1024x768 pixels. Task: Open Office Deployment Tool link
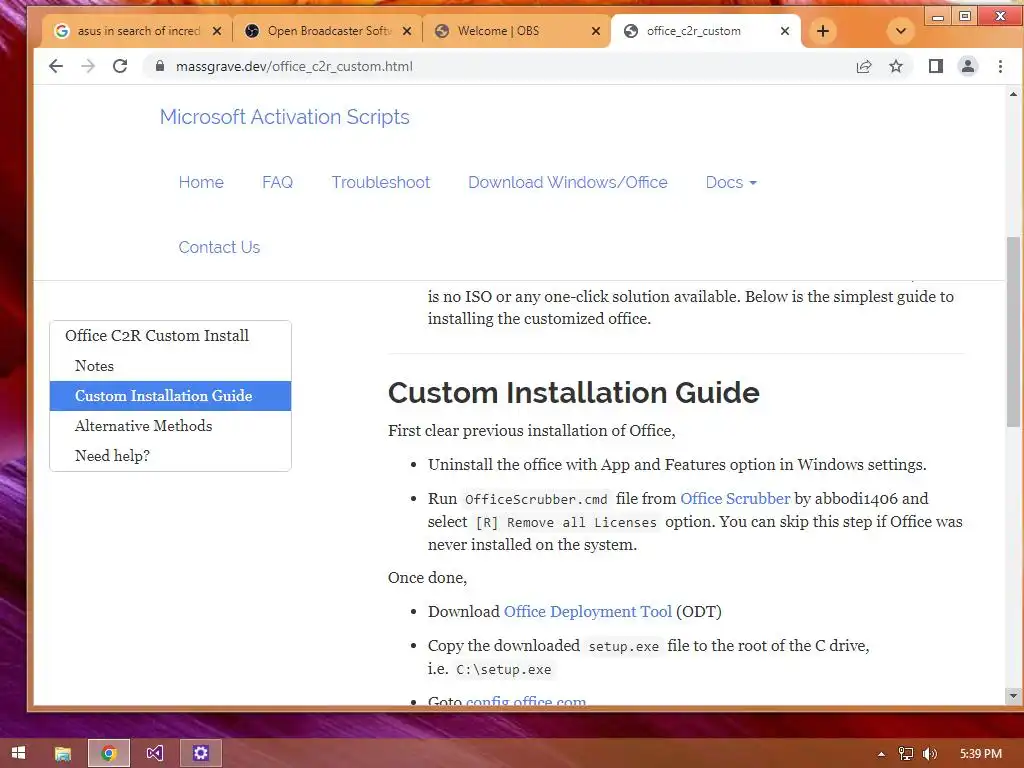tap(588, 611)
